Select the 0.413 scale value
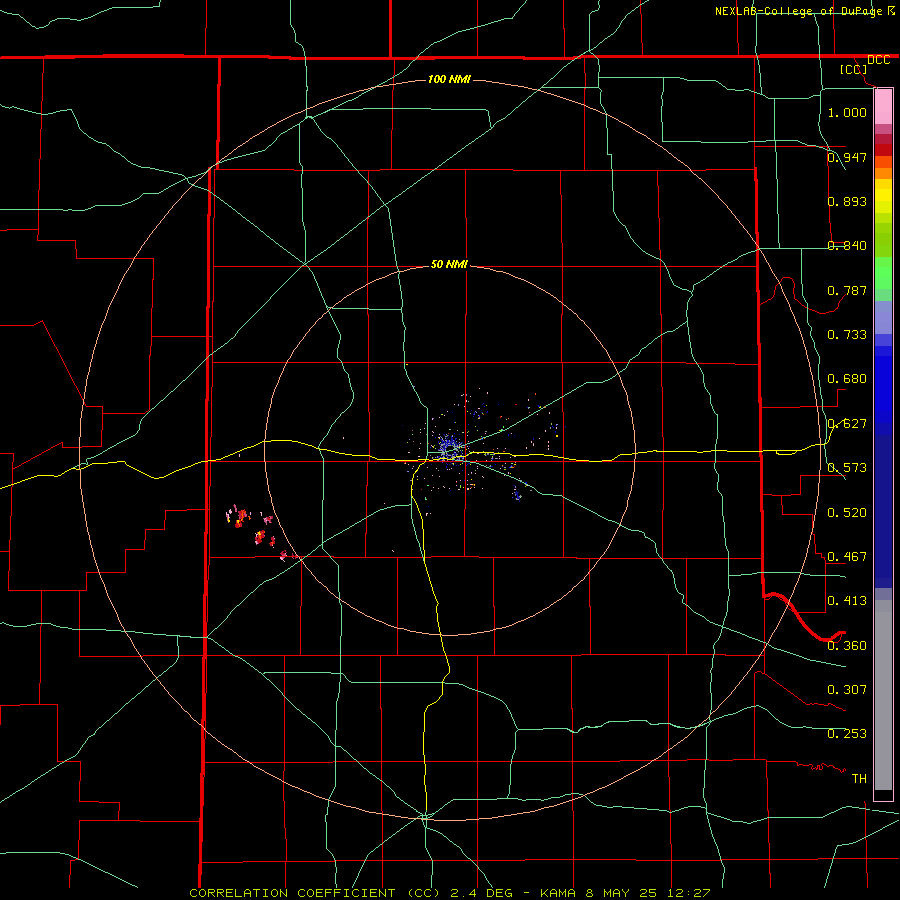 point(847,600)
